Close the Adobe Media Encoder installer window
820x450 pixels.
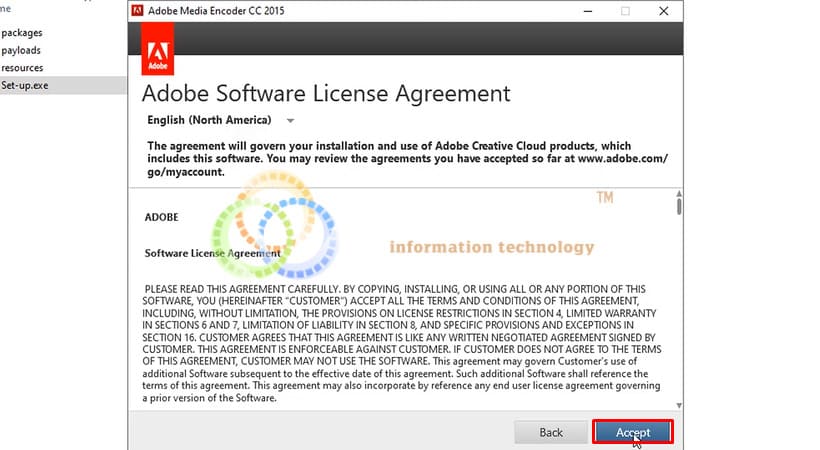[x=664, y=11]
